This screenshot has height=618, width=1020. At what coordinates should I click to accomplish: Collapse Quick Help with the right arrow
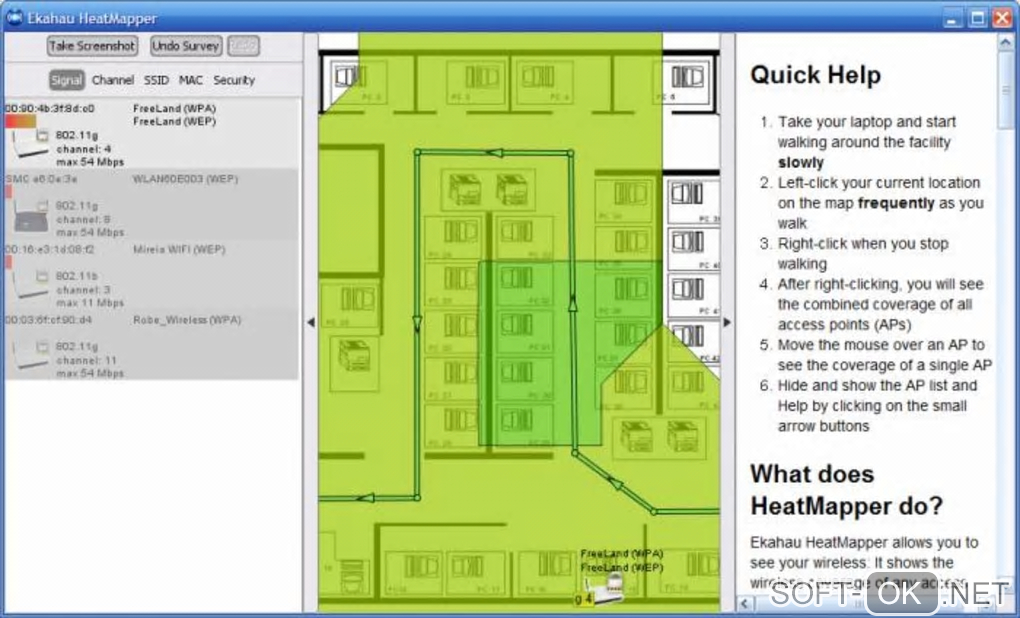click(727, 322)
